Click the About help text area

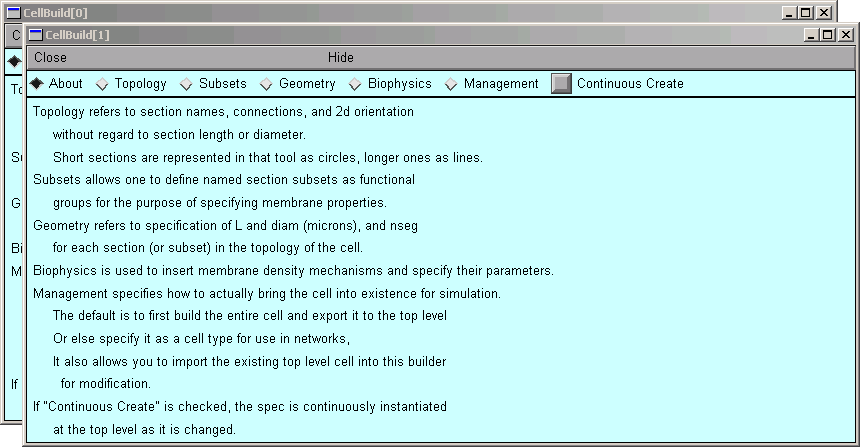(440, 270)
